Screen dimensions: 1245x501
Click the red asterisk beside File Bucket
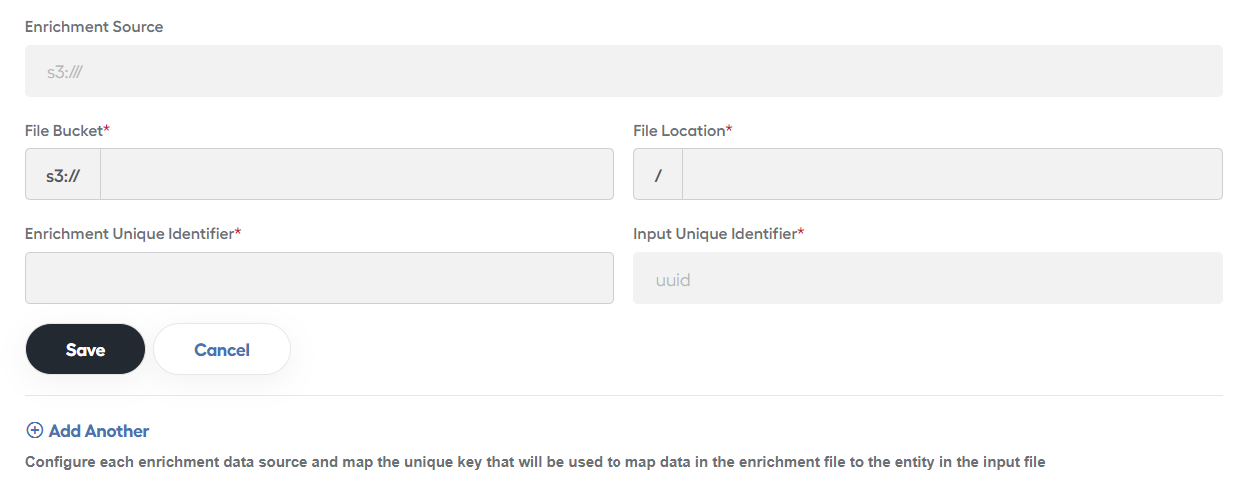click(107, 129)
